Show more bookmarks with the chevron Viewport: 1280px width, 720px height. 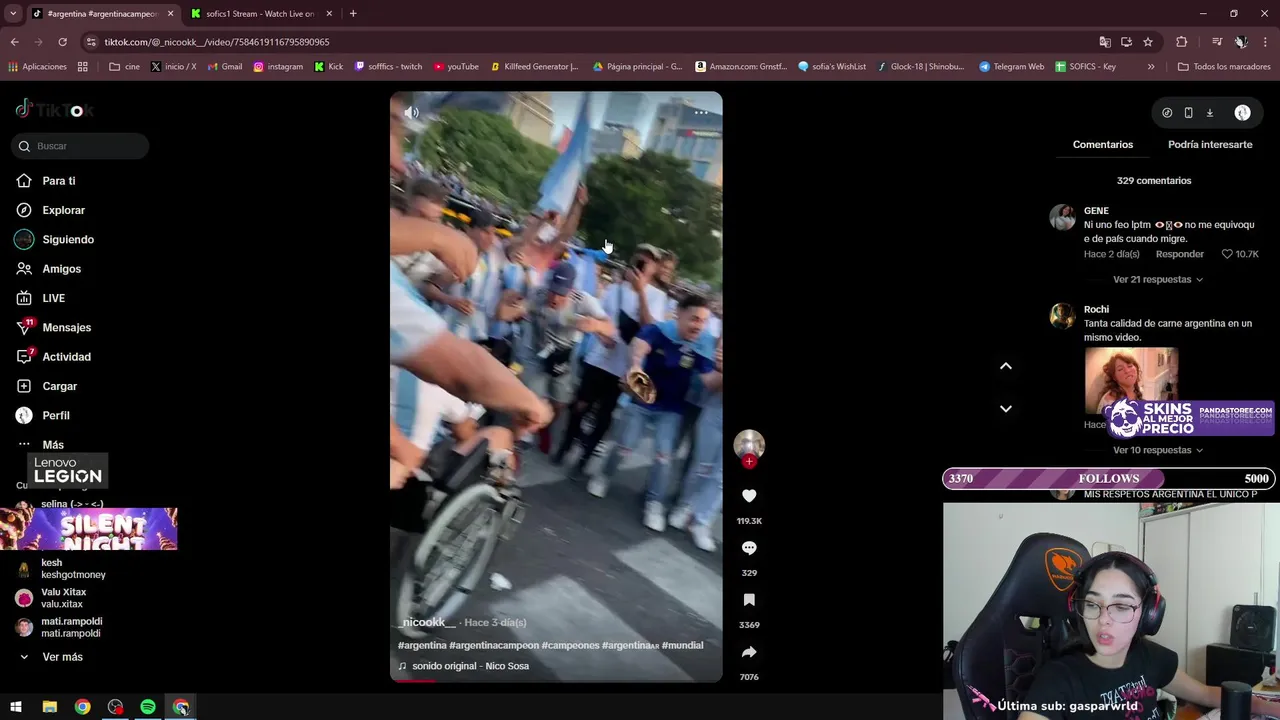point(1151,67)
